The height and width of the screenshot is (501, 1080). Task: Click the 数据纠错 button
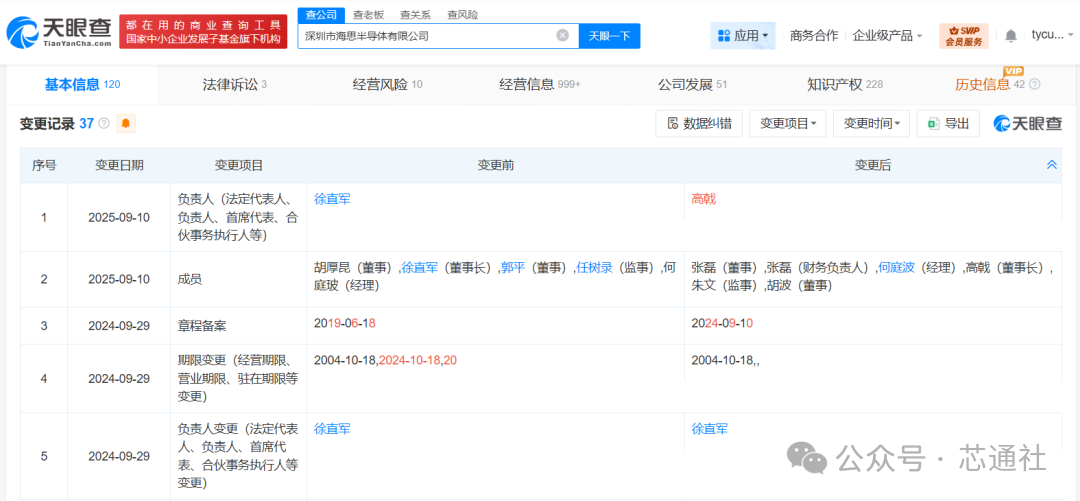tap(699, 123)
